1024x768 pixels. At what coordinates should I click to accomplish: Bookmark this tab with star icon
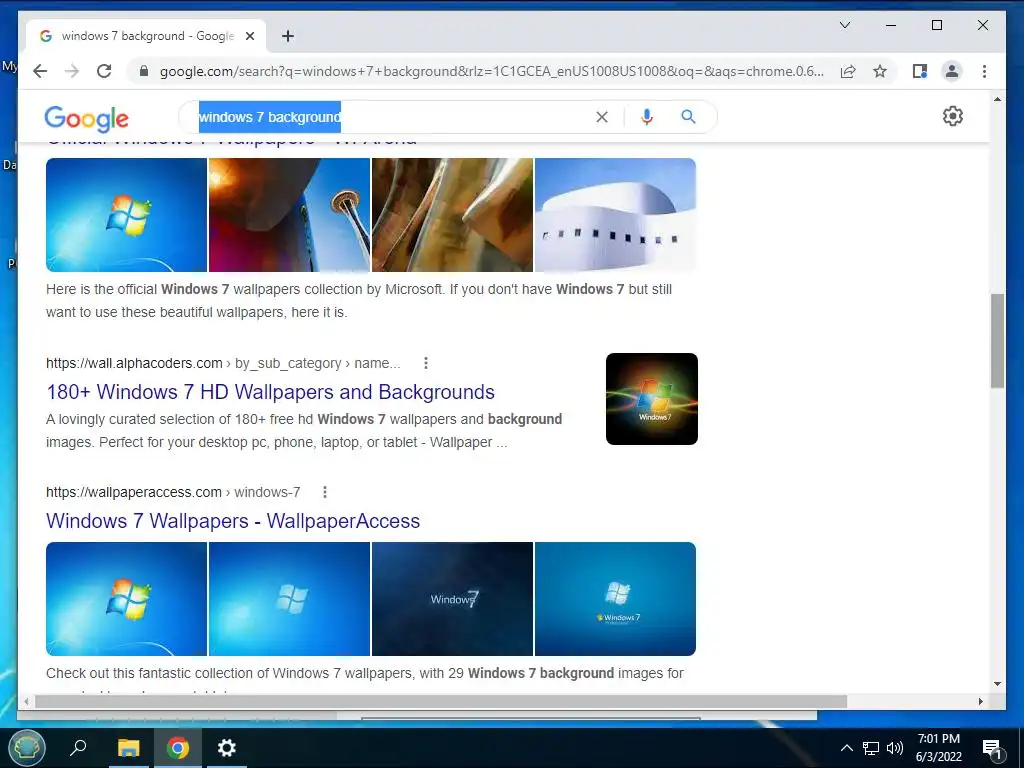(x=880, y=71)
